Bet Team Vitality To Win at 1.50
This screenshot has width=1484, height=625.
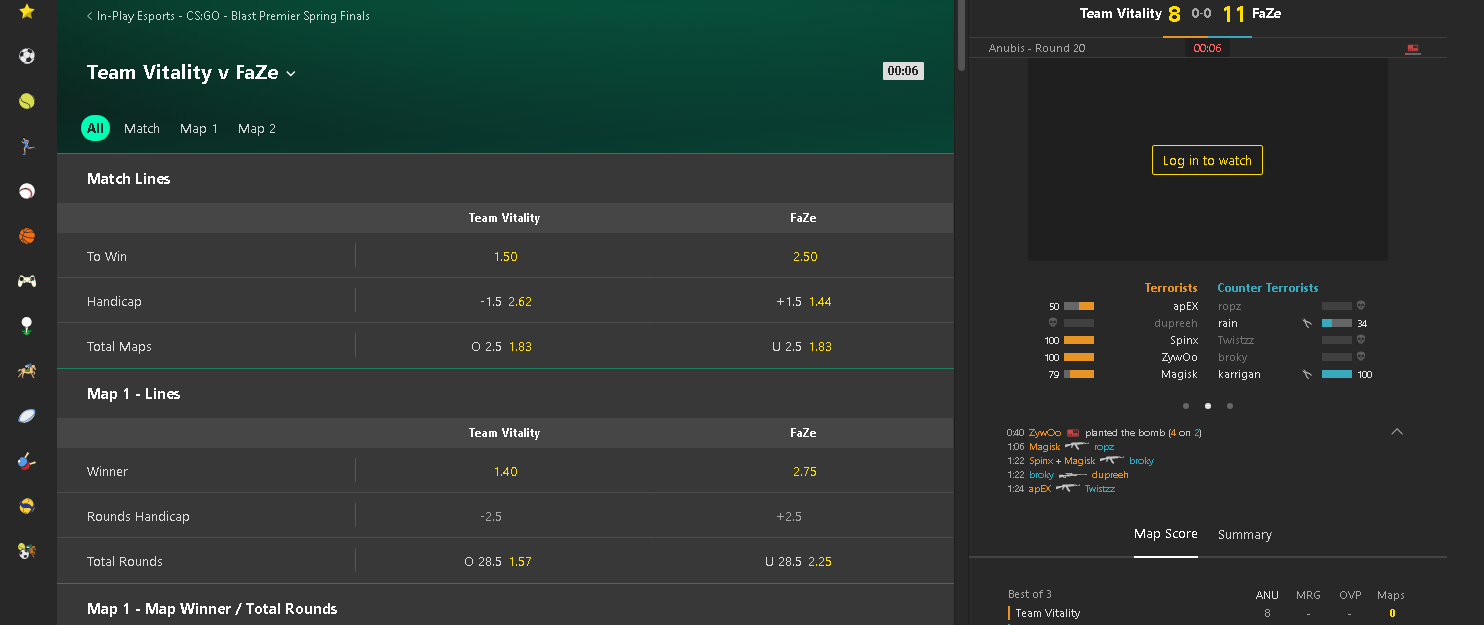click(505, 257)
